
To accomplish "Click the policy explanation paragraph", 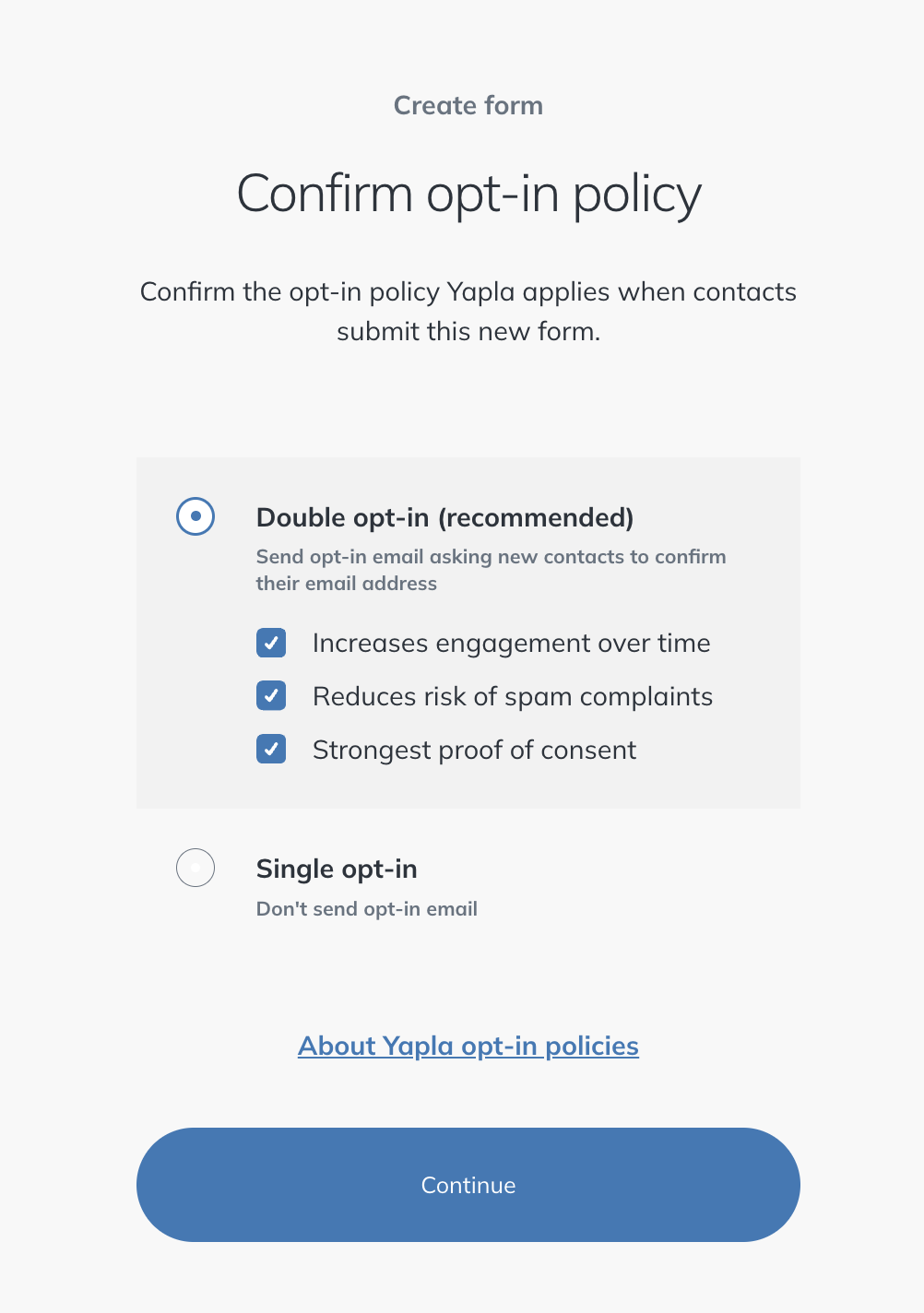I will (x=468, y=312).
